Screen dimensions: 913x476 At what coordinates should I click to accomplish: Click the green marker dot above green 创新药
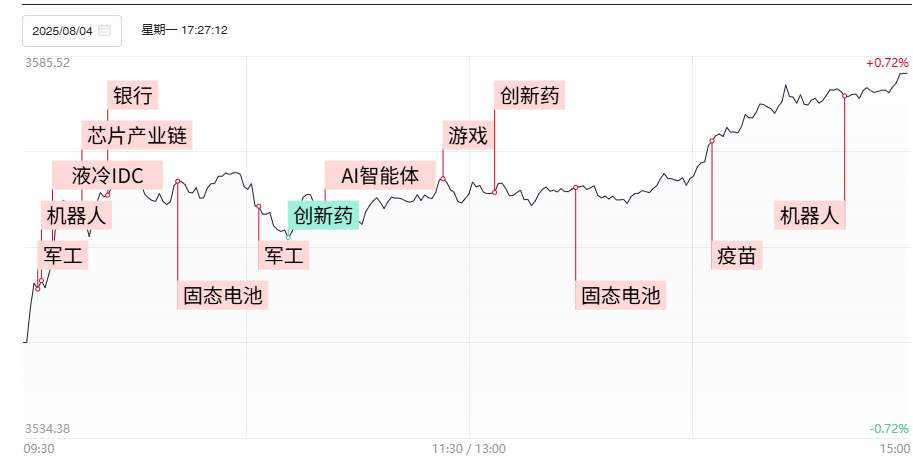tap(288, 236)
